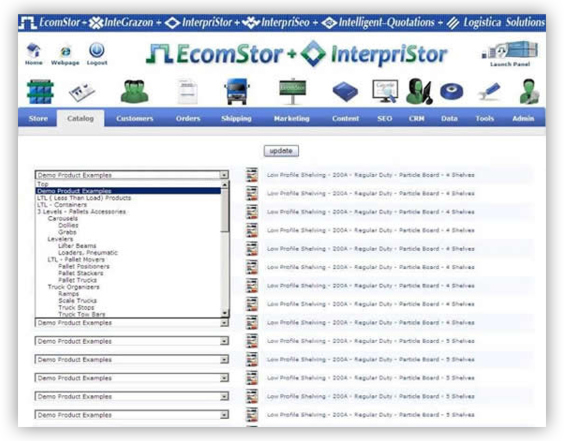The height and width of the screenshot is (441, 564).
Task: Choose Grabs in the list
Action: 128,232
